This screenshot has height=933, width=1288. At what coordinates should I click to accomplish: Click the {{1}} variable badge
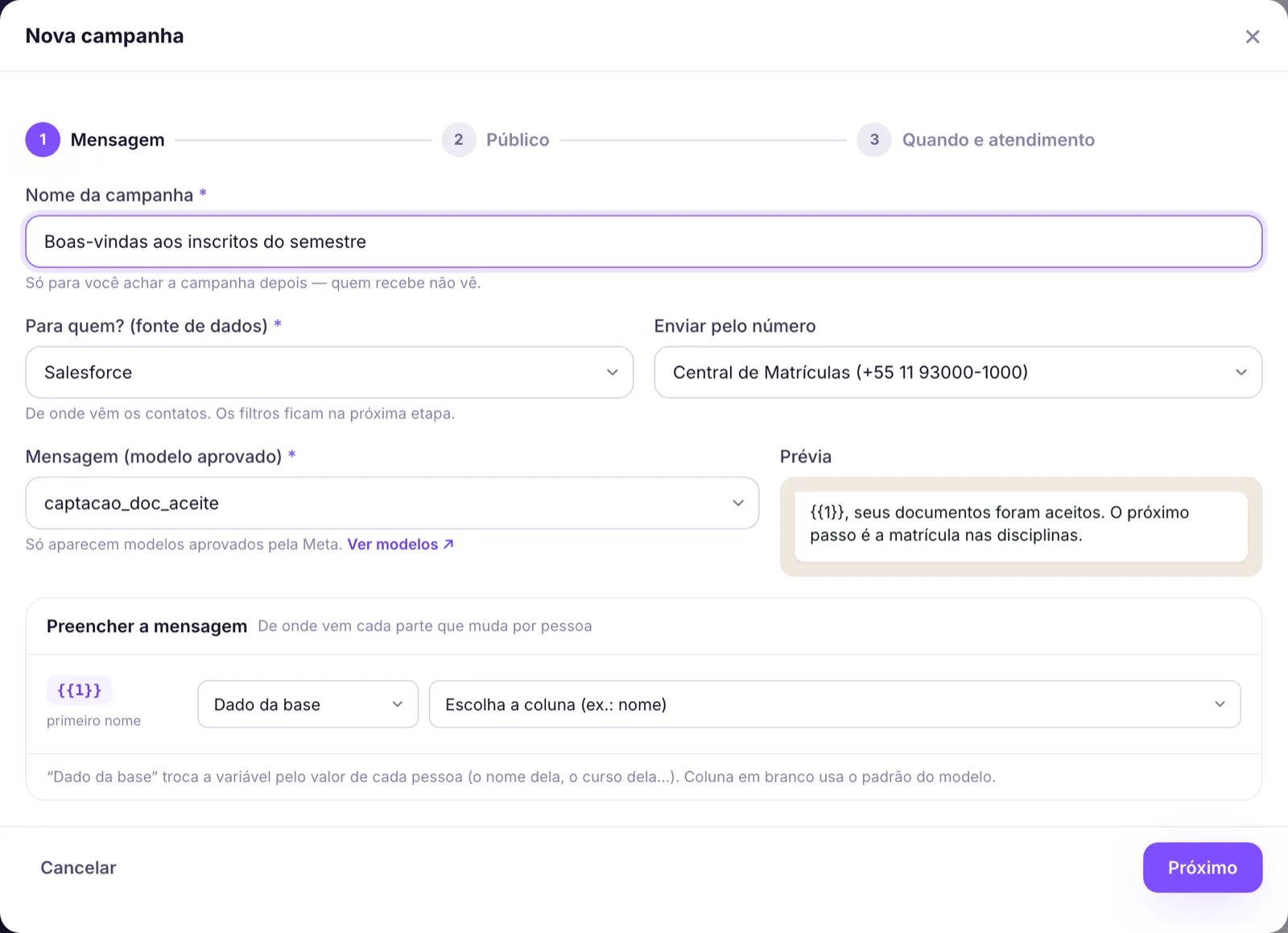[79, 691]
